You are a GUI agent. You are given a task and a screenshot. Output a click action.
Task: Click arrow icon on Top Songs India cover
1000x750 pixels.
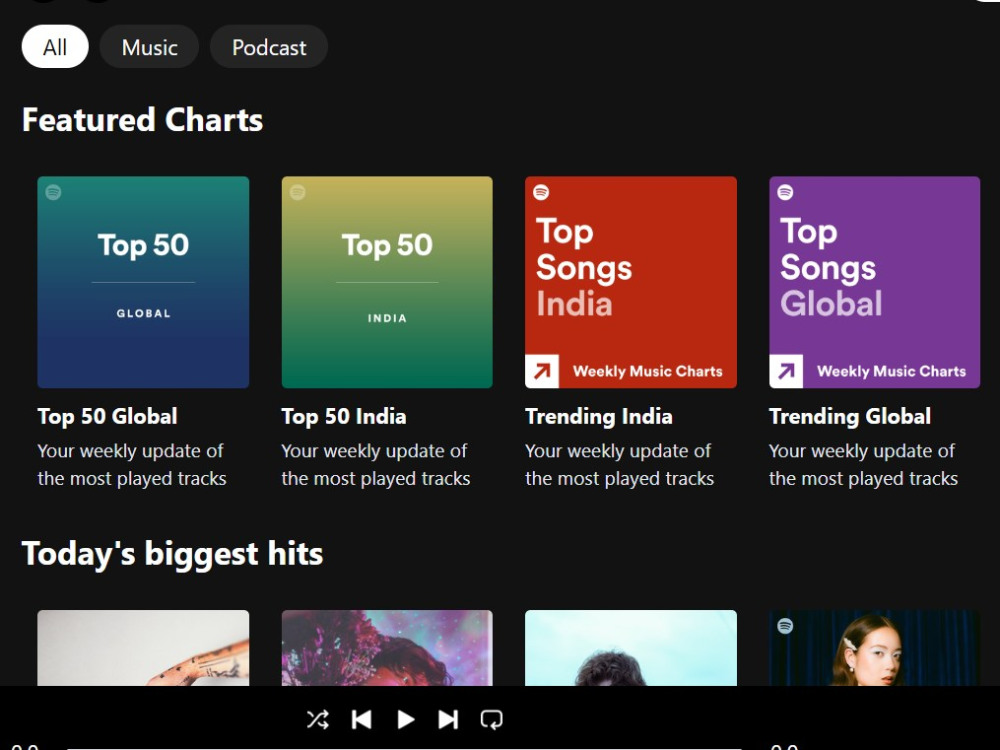tap(542, 371)
